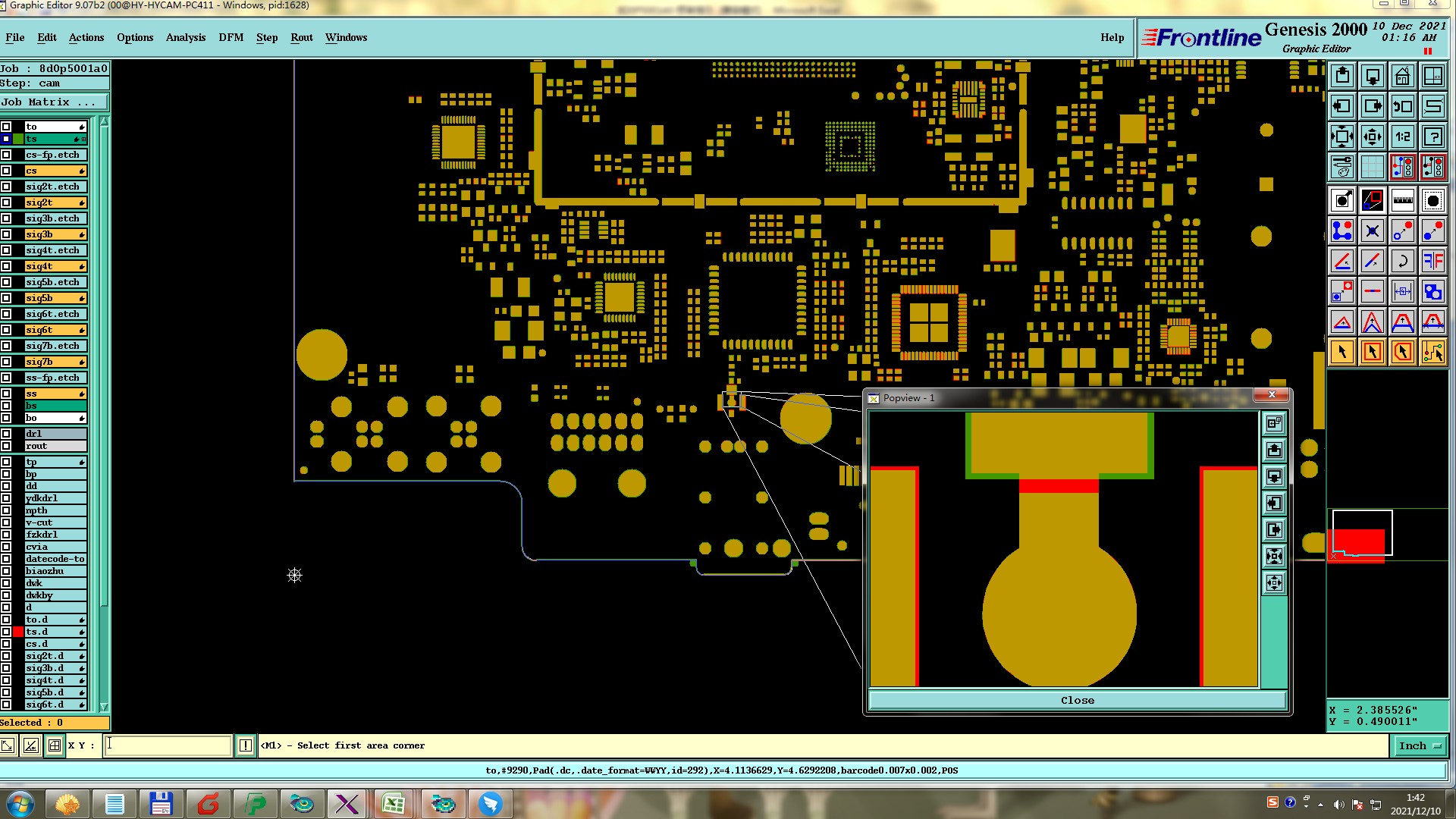Click the Excel icon in Windows taskbar
The image size is (1456, 819).
click(x=394, y=804)
